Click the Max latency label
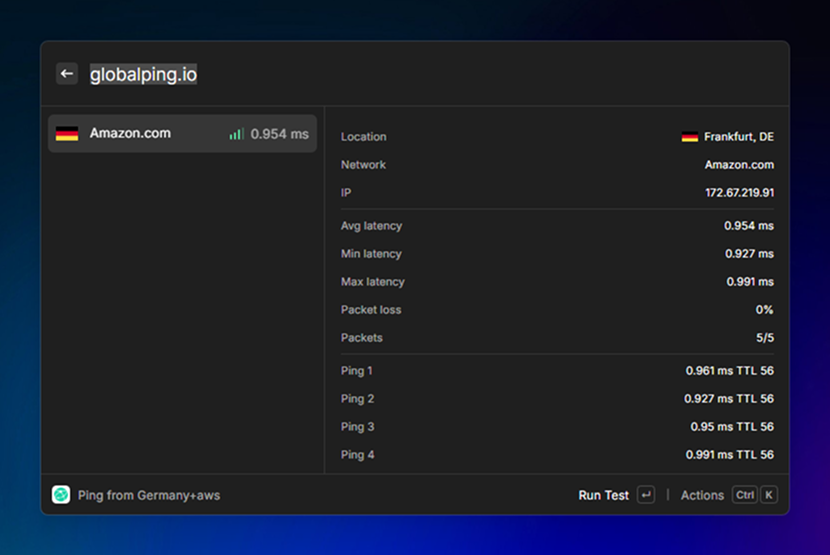This screenshot has width=830, height=555. [373, 282]
